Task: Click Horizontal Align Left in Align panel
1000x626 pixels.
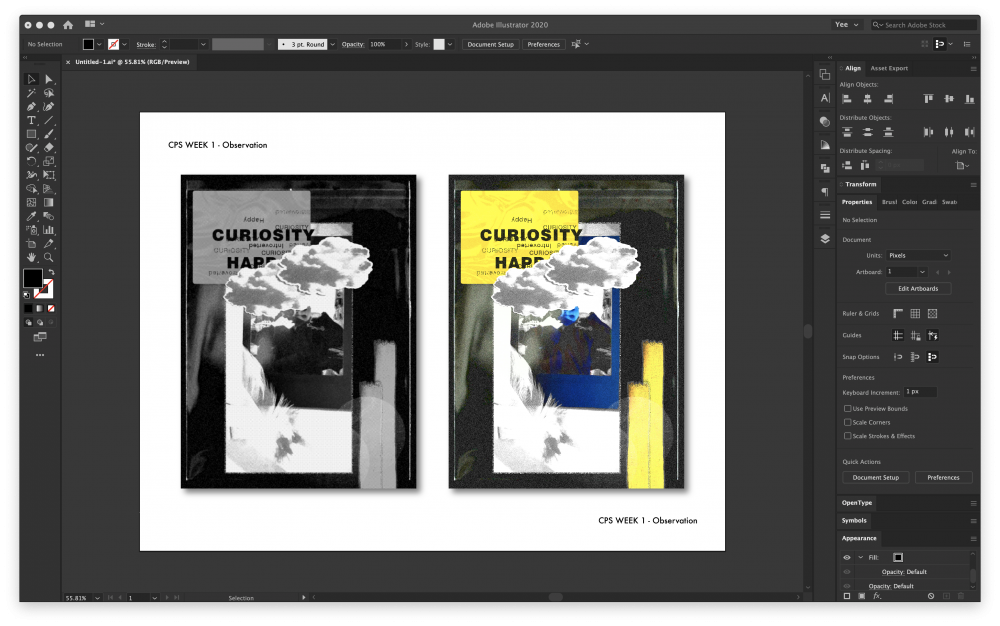Action: click(x=847, y=99)
